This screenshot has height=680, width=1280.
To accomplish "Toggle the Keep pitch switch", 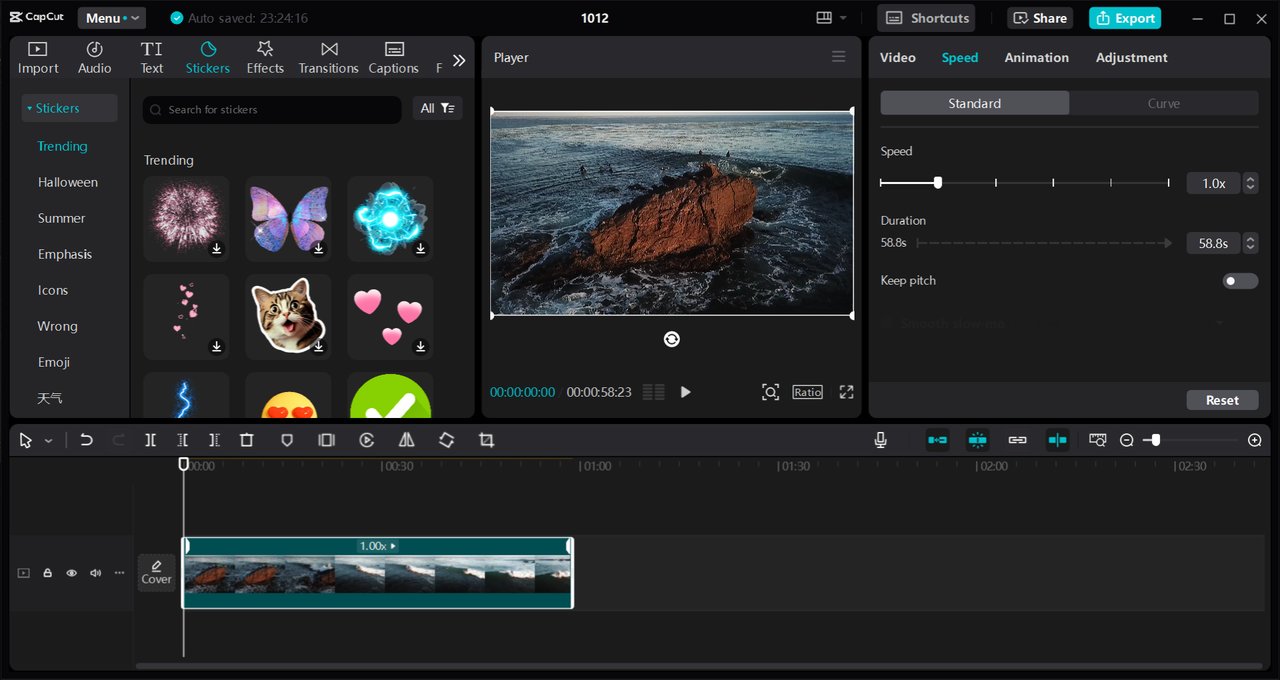I will [x=1240, y=281].
